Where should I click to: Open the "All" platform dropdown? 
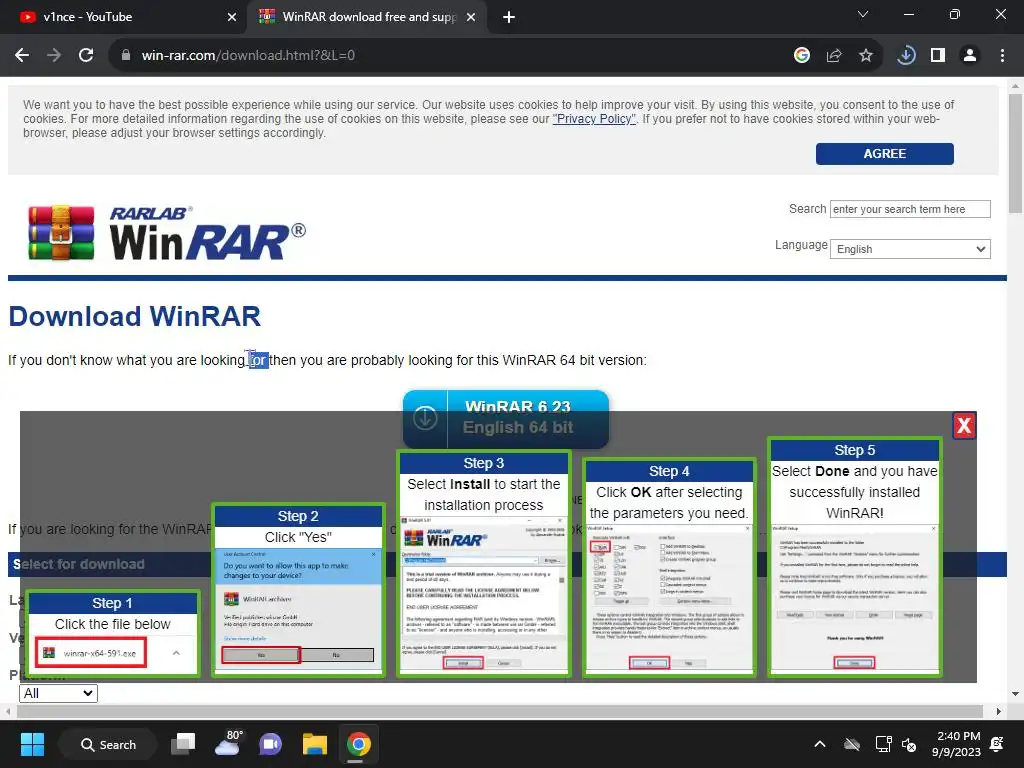coord(58,694)
